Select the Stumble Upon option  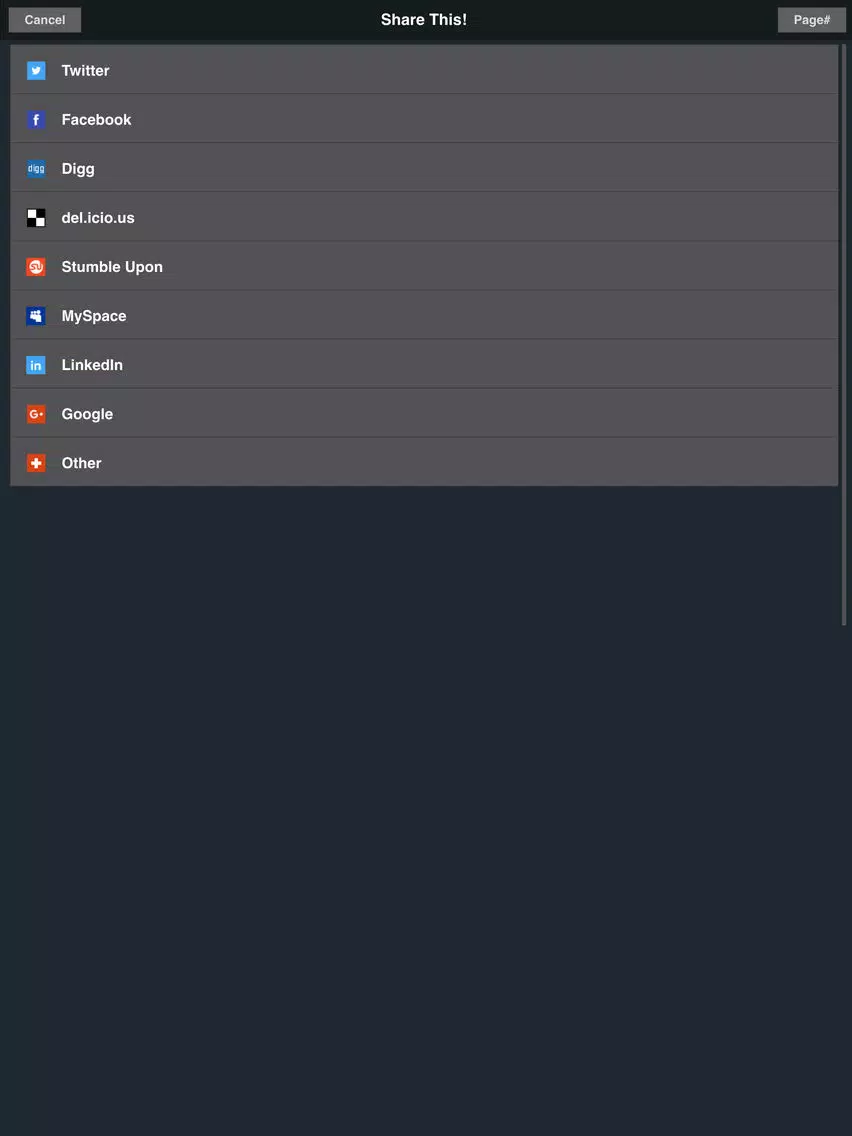pyautogui.click(x=424, y=267)
